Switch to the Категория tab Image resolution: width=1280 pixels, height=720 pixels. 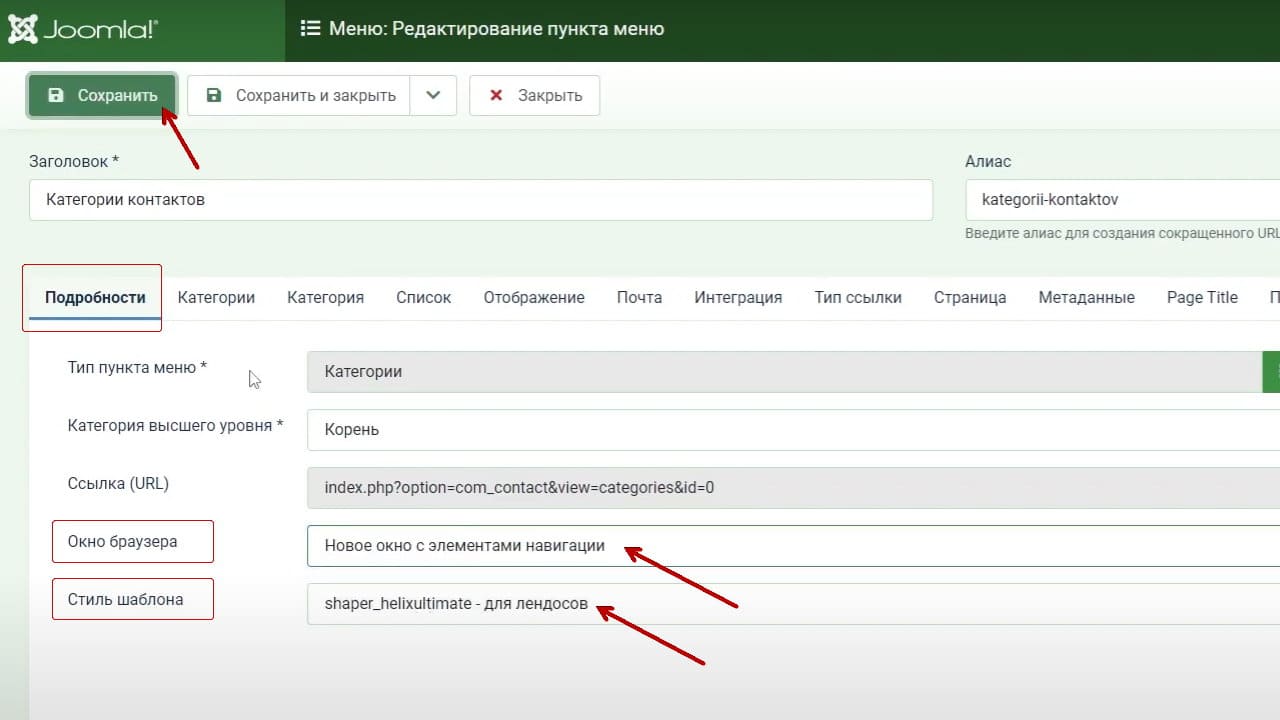pyautogui.click(x=325, y=298)
